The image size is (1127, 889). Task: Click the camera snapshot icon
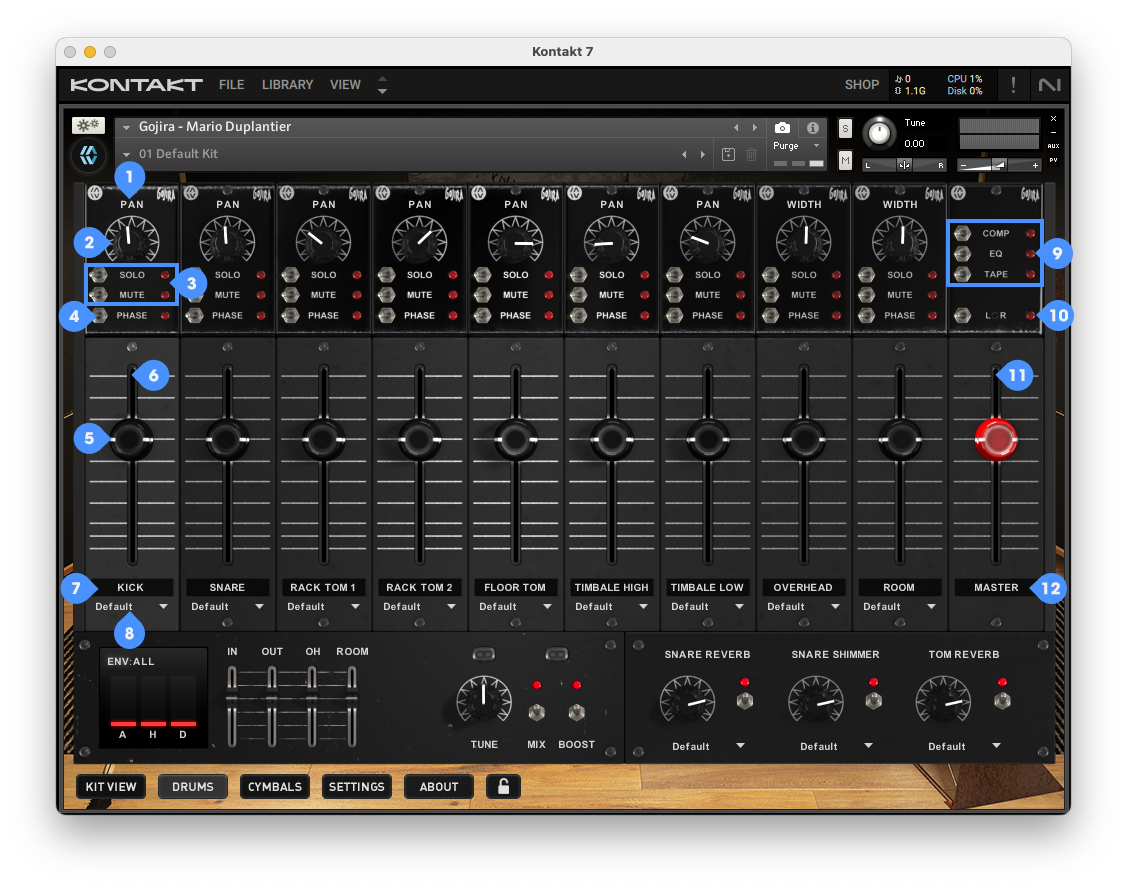tap(782, 128)
